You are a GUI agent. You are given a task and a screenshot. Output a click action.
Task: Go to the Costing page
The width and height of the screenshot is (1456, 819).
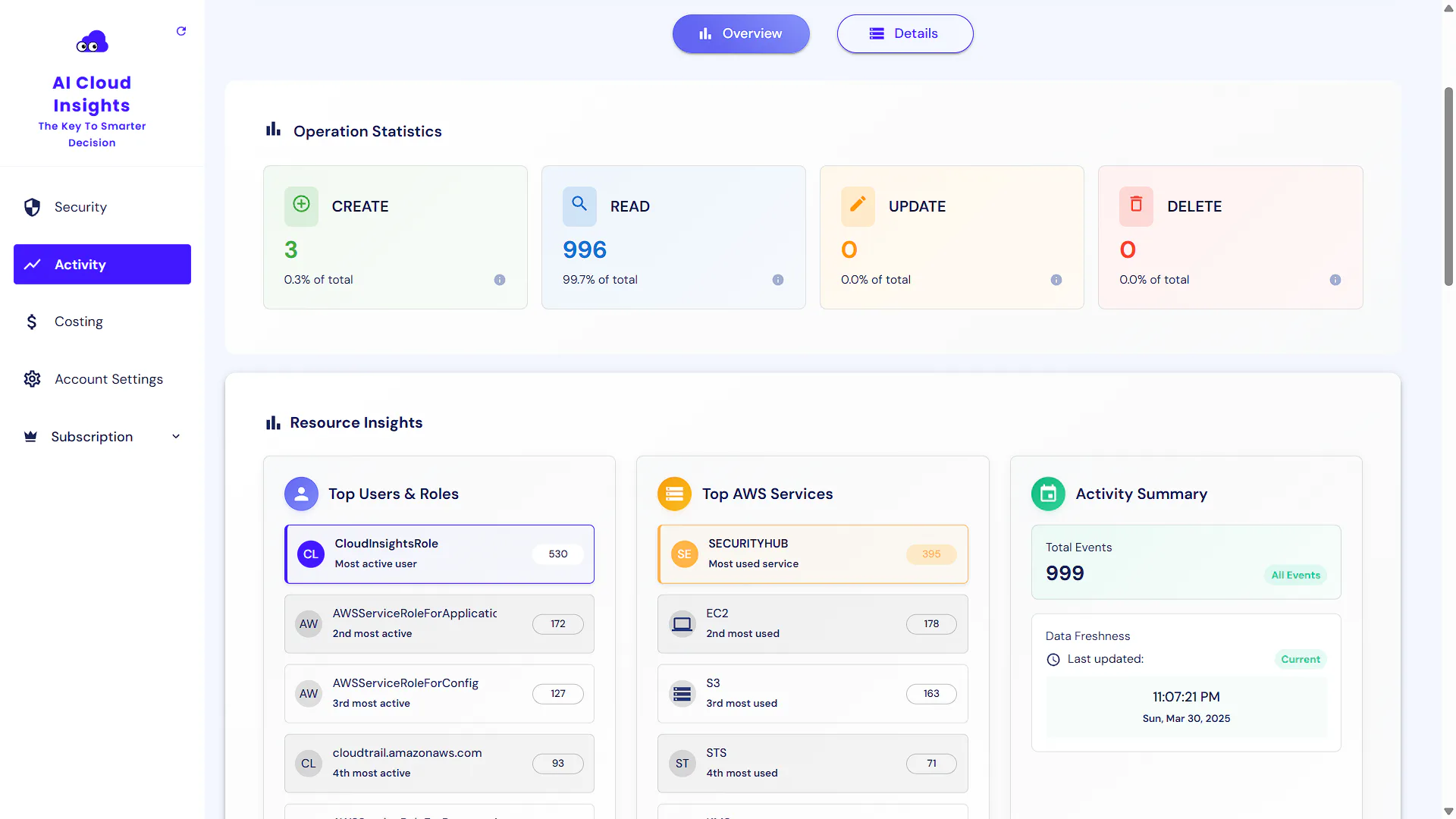click(x=102, y=322)
